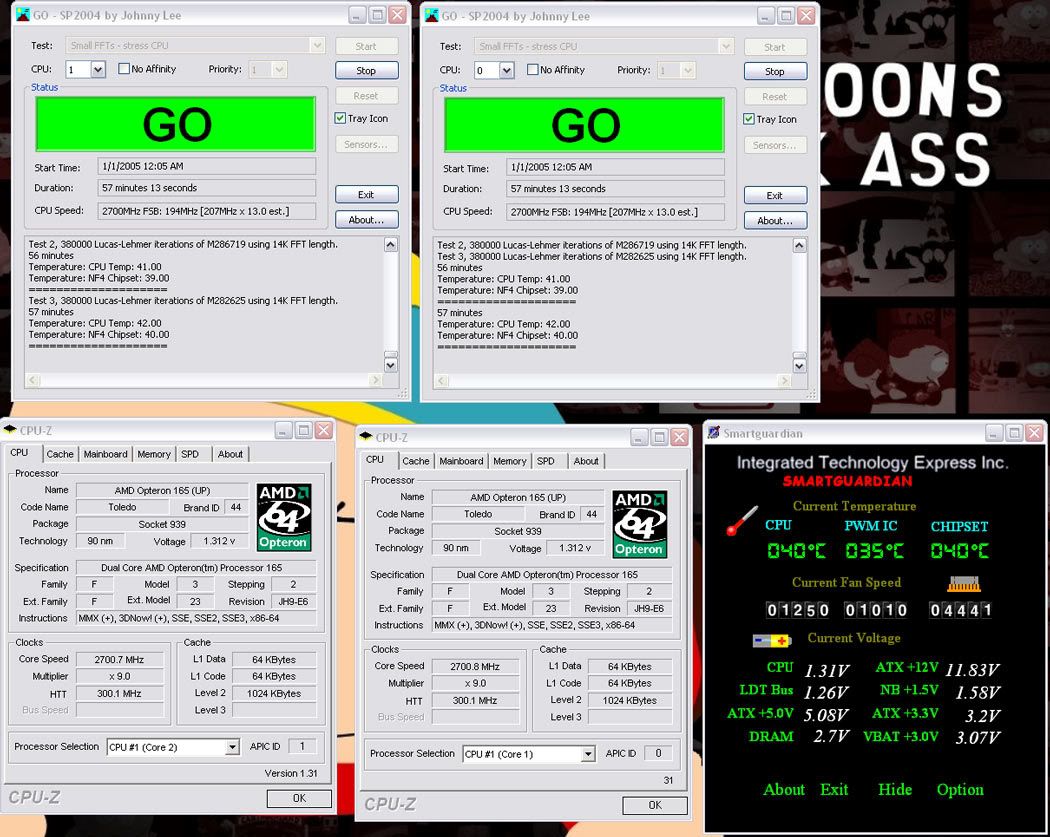Open the CPU dropdown showing 1 in the left SP2004 window

98,69
